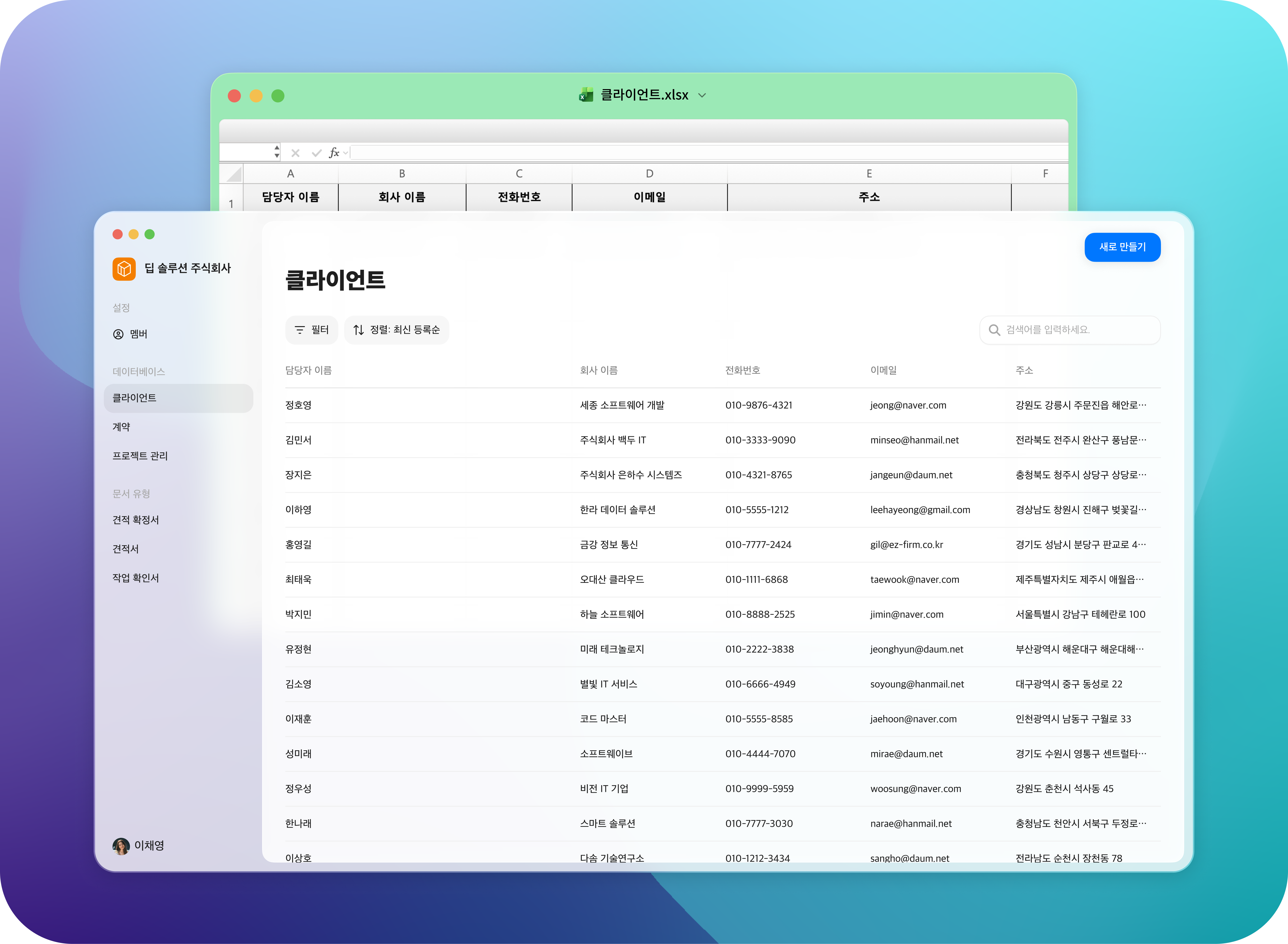Click the member person icon in sidebar

pos(118,334)
